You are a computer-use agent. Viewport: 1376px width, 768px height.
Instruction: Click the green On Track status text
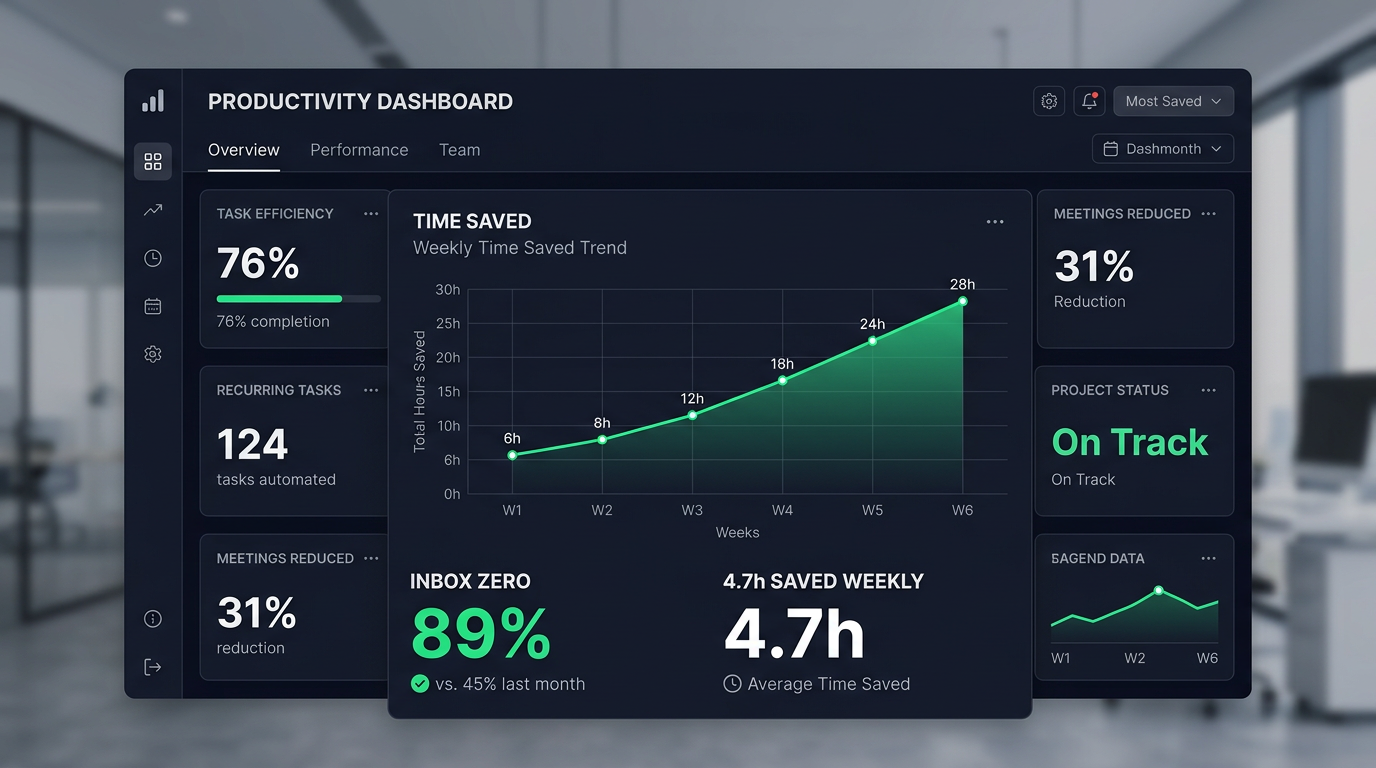click(x=1130, y=442)
